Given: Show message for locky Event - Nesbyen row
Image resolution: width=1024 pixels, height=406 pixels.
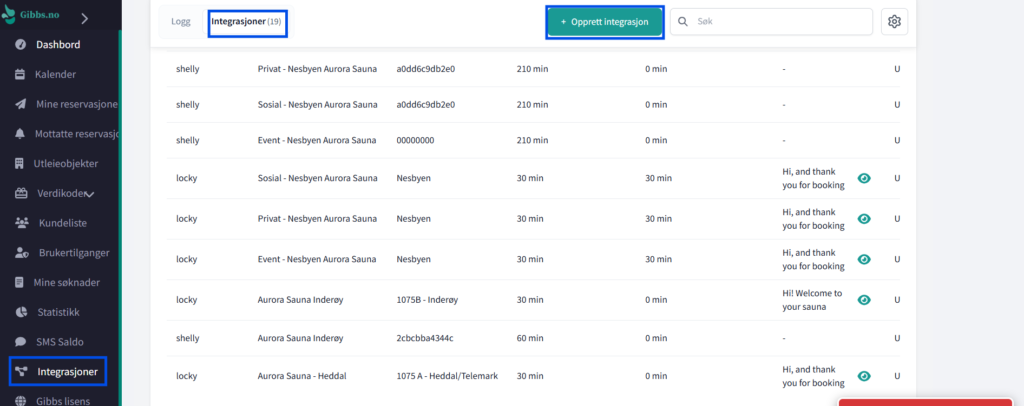Looking at the screenshot, I should [x=864, y=259].
